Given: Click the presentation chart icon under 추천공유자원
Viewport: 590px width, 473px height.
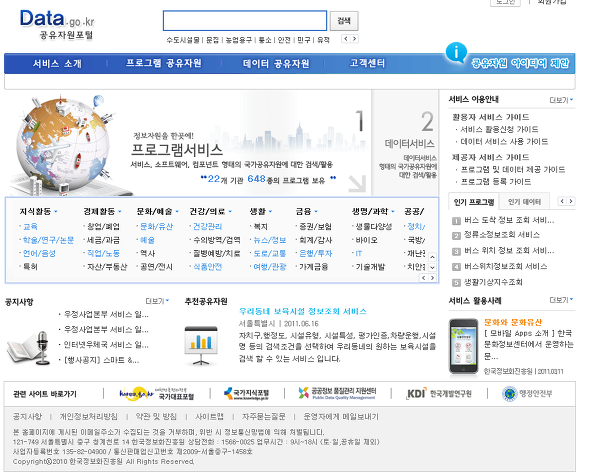Looking at the screenshot, I should 201,345.
